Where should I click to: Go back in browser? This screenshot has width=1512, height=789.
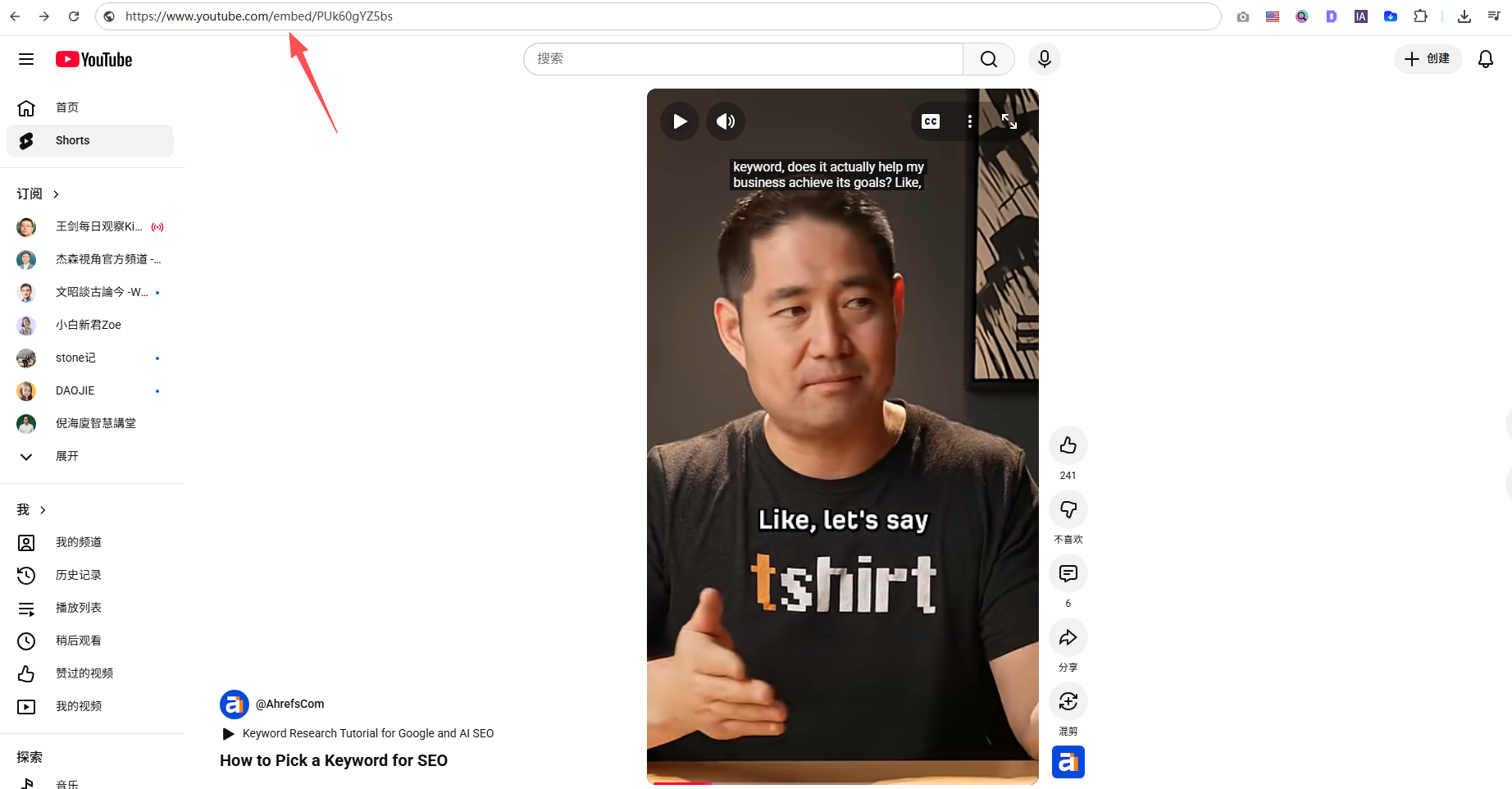click(x=15, y=16)
